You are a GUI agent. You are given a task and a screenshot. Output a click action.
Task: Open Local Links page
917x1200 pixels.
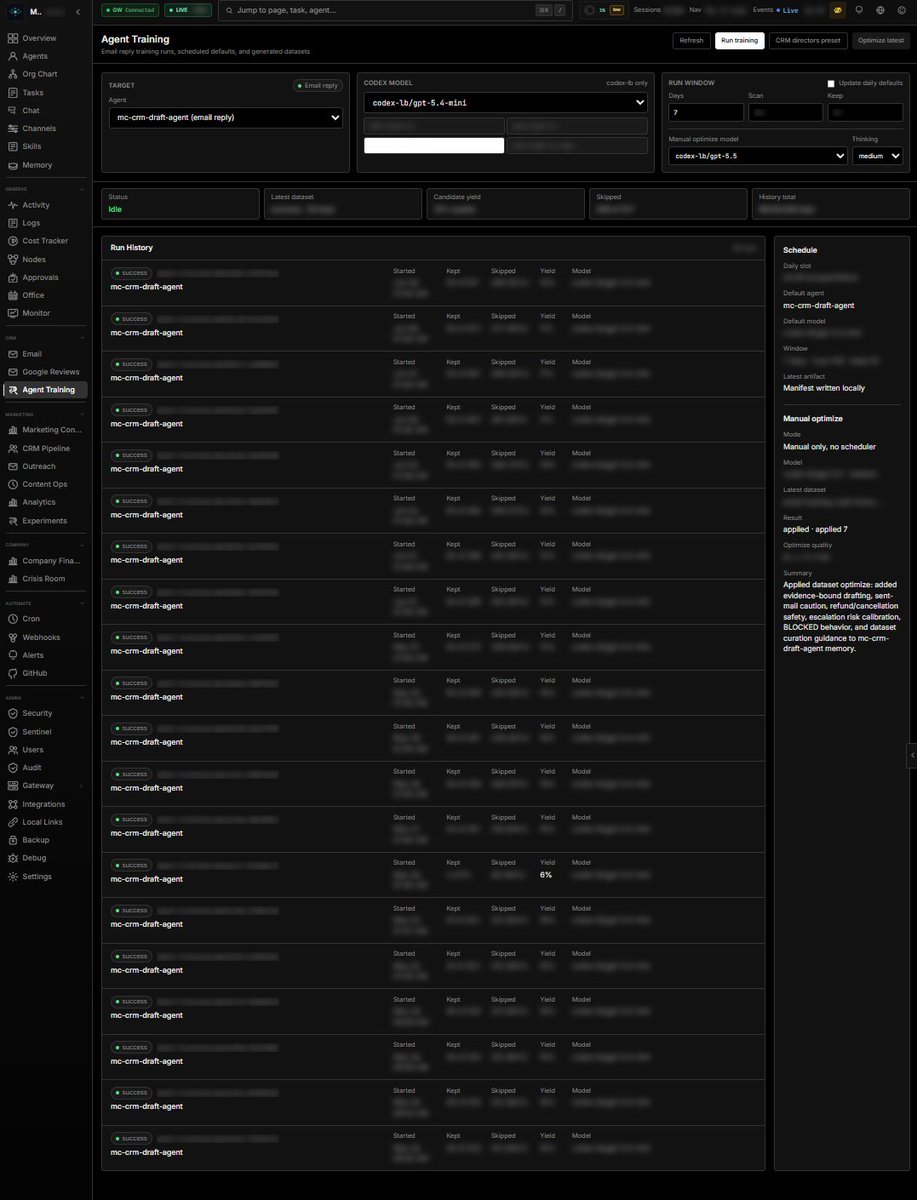[44, 822]
